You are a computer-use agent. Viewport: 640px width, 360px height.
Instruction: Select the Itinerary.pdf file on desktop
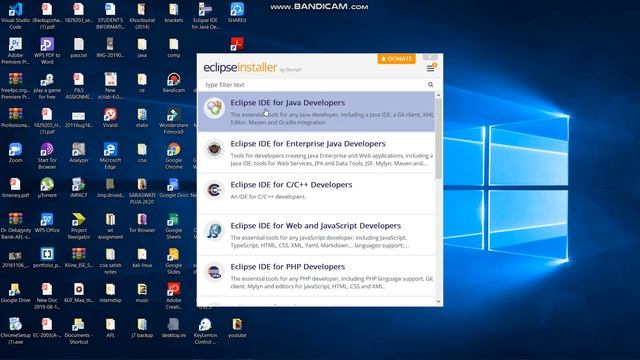[16, 188]
